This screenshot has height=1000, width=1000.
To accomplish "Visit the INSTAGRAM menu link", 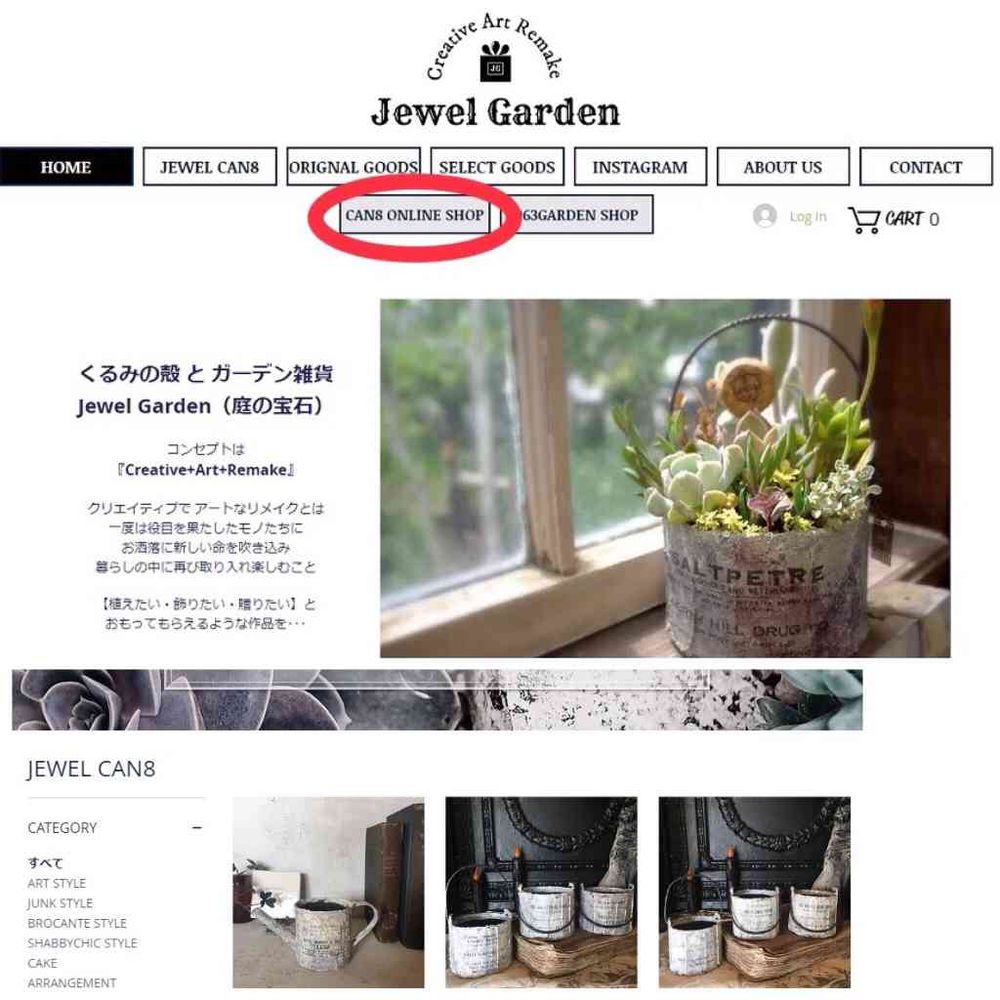I will point(640,167).
